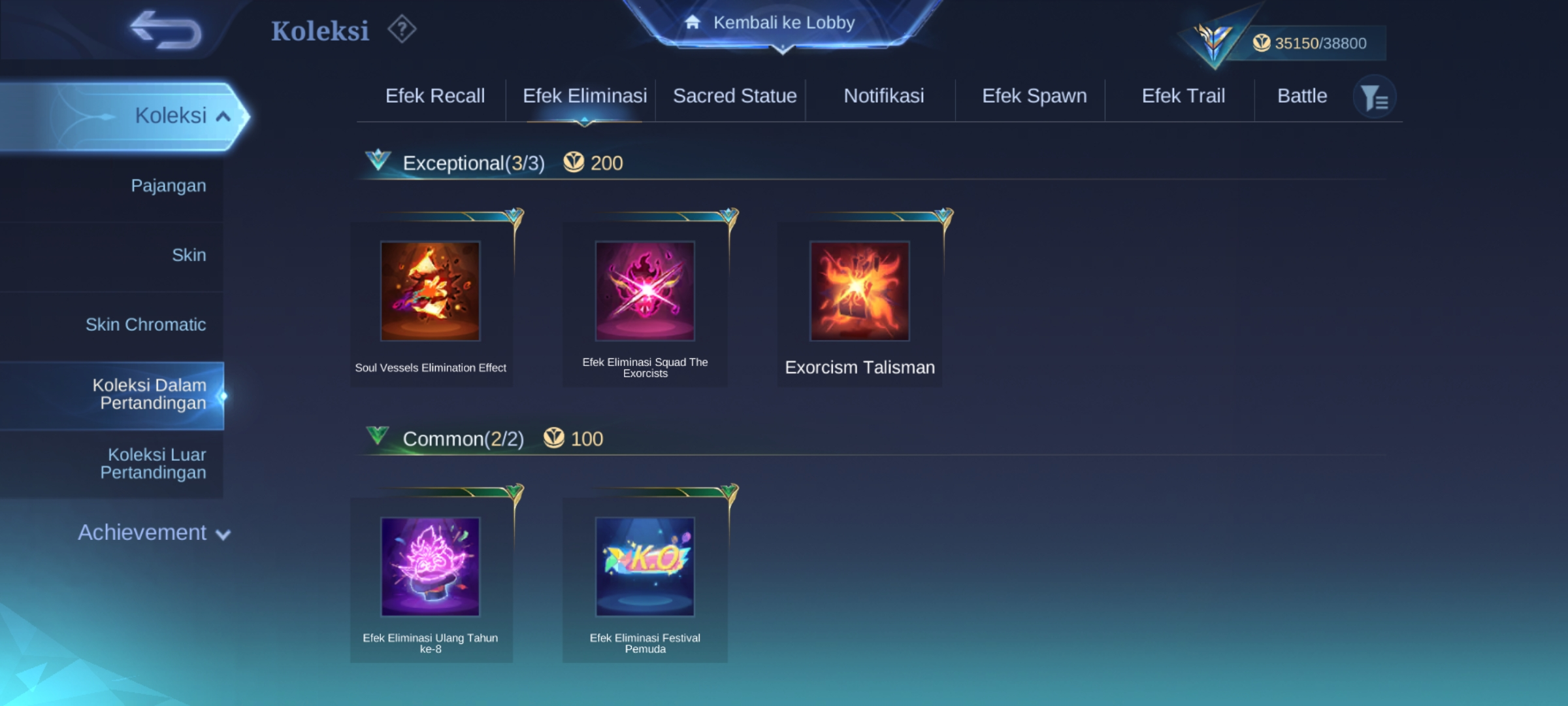Open the Efek Spawn tab
This screenshot has width=1568, height=706.
(x=1034, y=96)
